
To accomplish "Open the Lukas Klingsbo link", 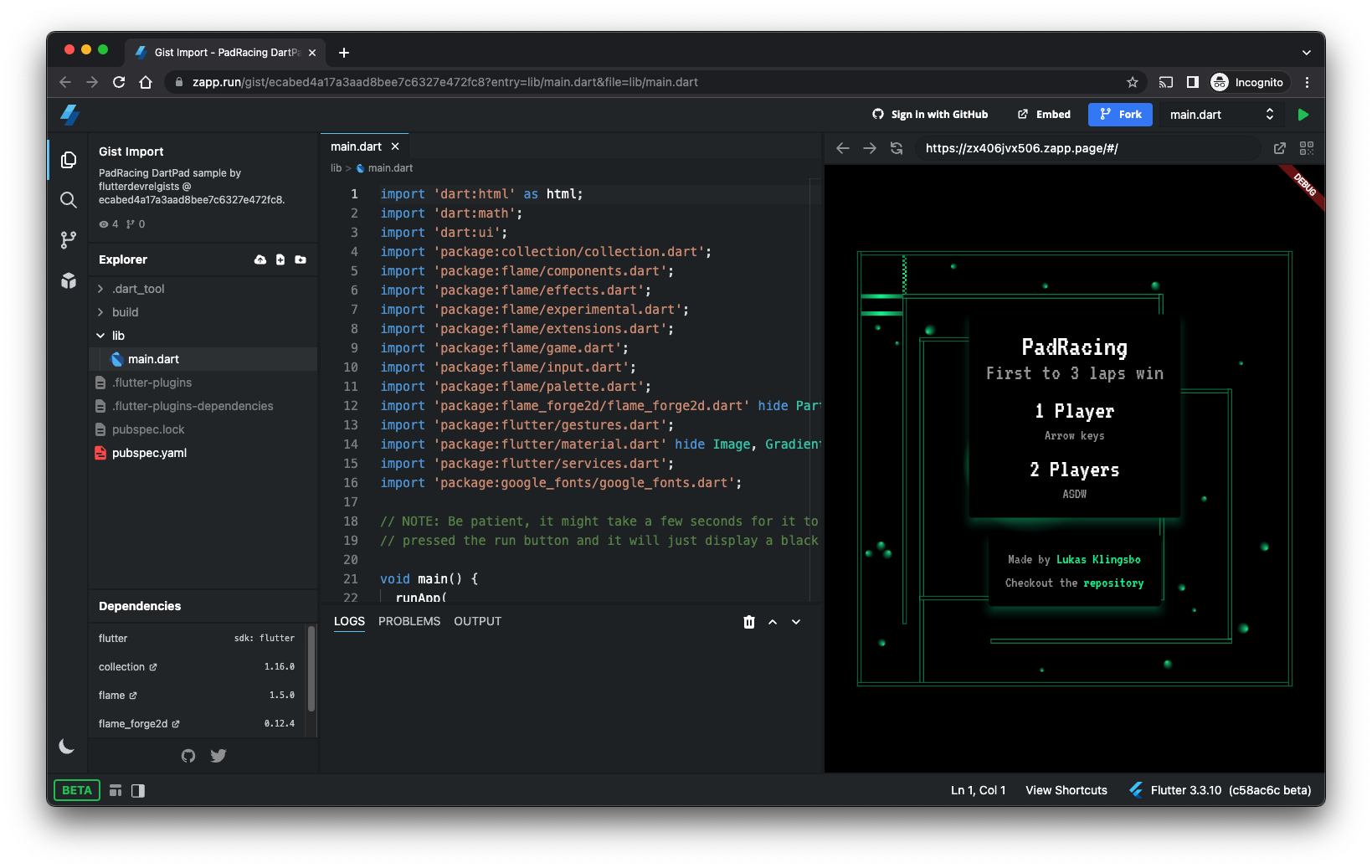I will click(x=1098, y=560).
